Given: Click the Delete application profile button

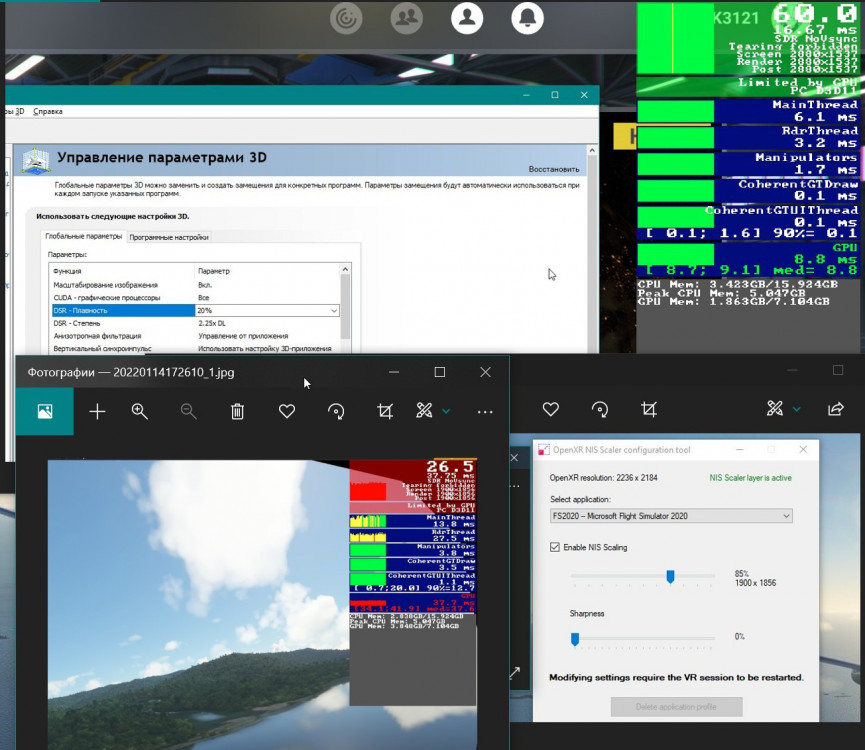Looking at the screenshot, I should (676, 707).
